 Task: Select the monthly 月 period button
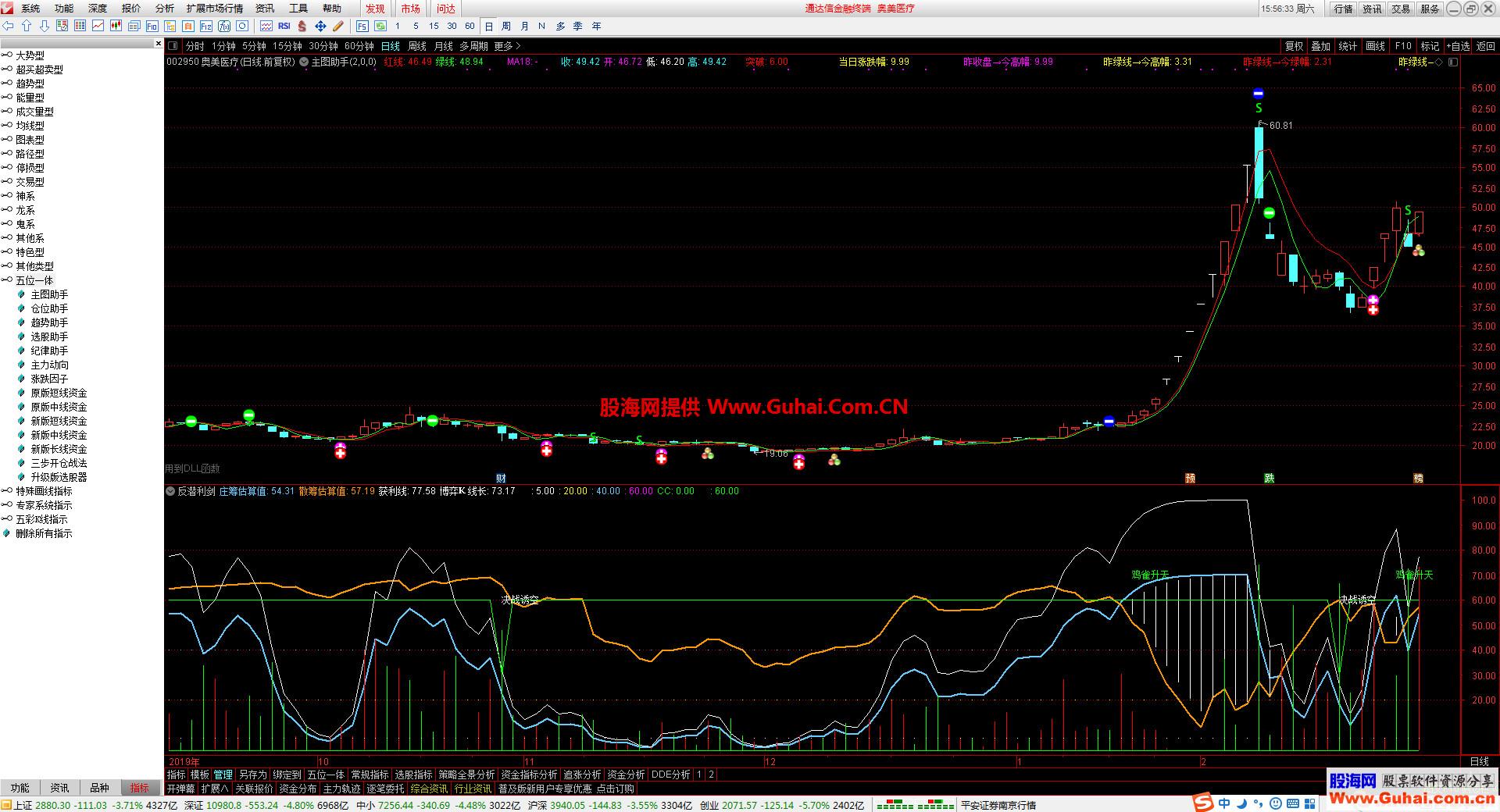524,26
